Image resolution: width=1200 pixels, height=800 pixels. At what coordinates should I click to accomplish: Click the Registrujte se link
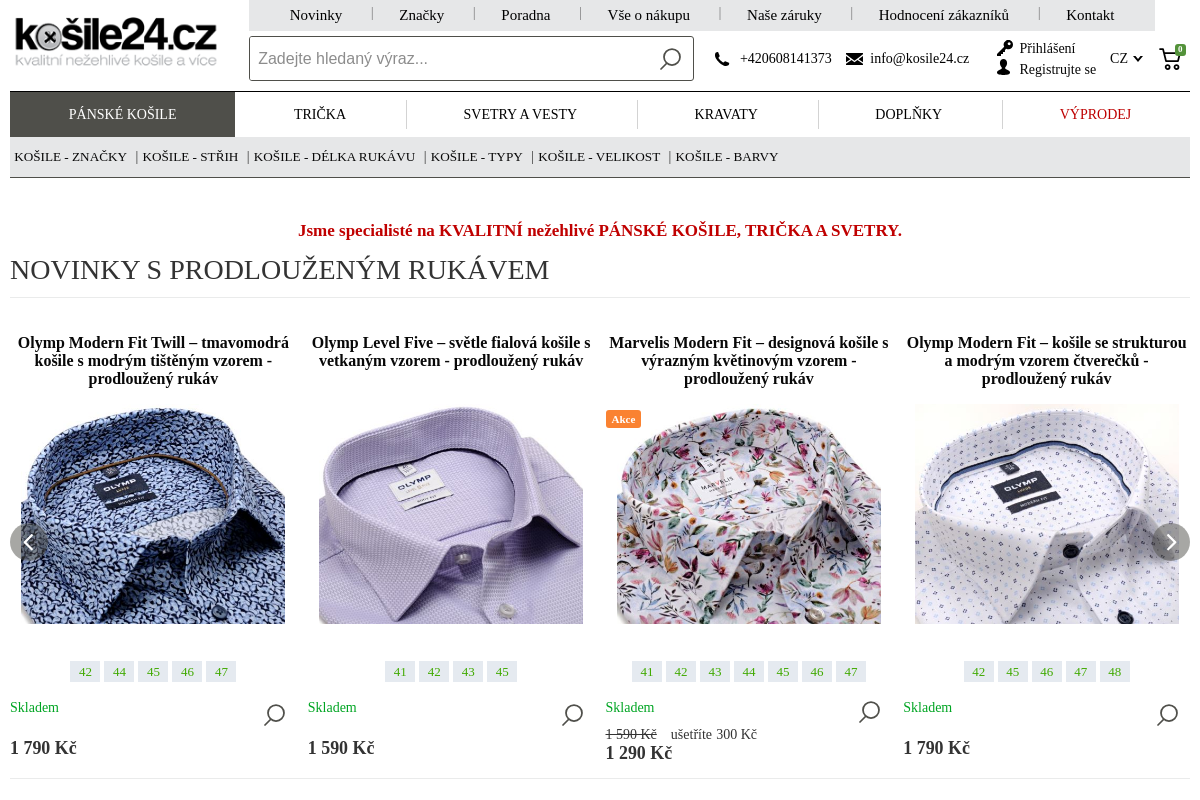click(x=1057, y=70)
